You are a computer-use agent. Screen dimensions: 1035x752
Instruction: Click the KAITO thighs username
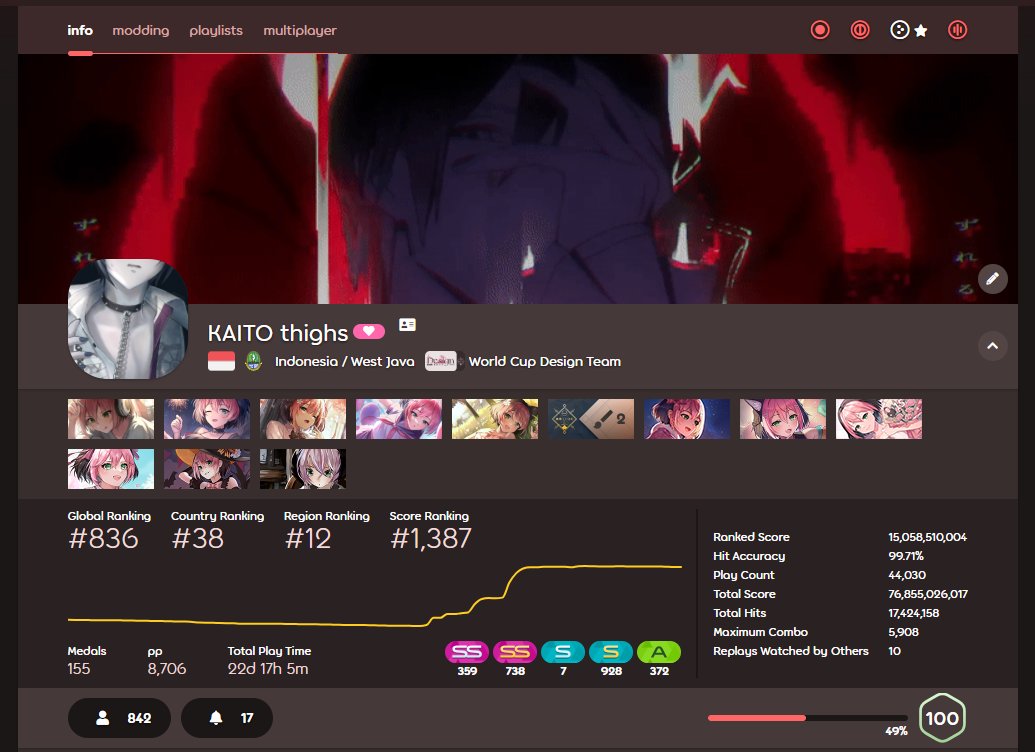coord(278,333)
